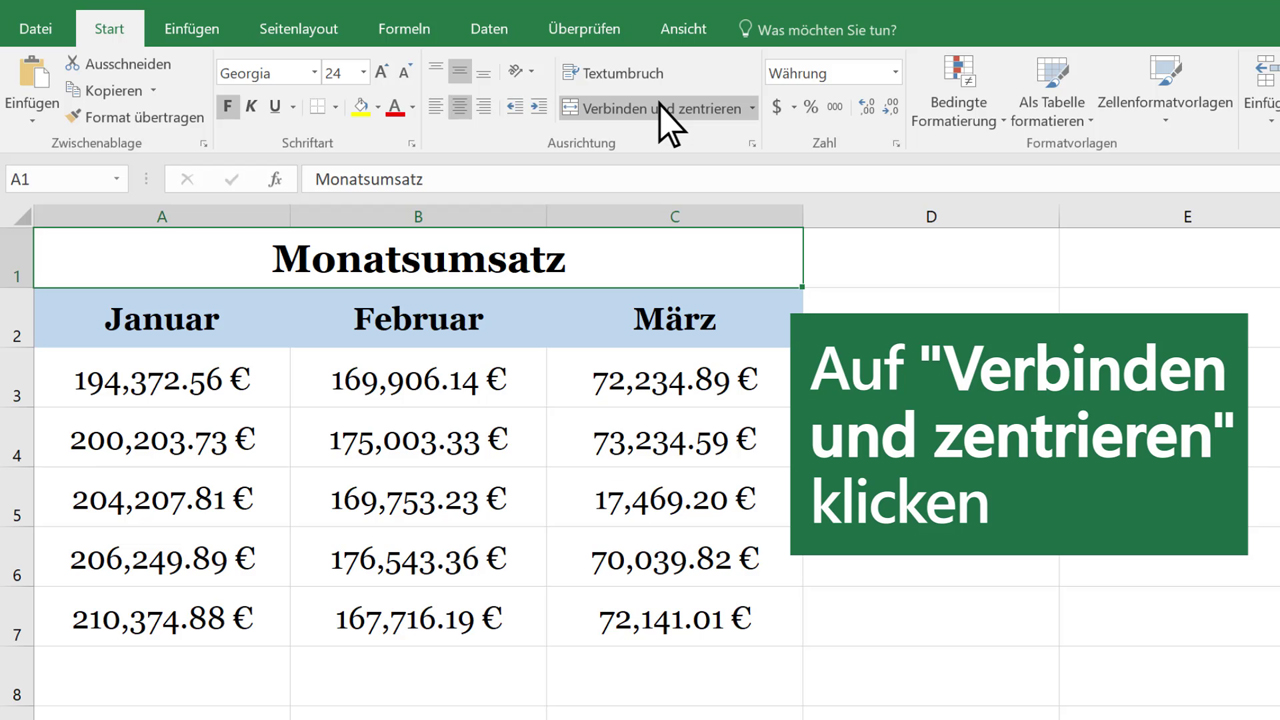
Task: Switch to the Überprüfen tab
Action: click(584, 29)
